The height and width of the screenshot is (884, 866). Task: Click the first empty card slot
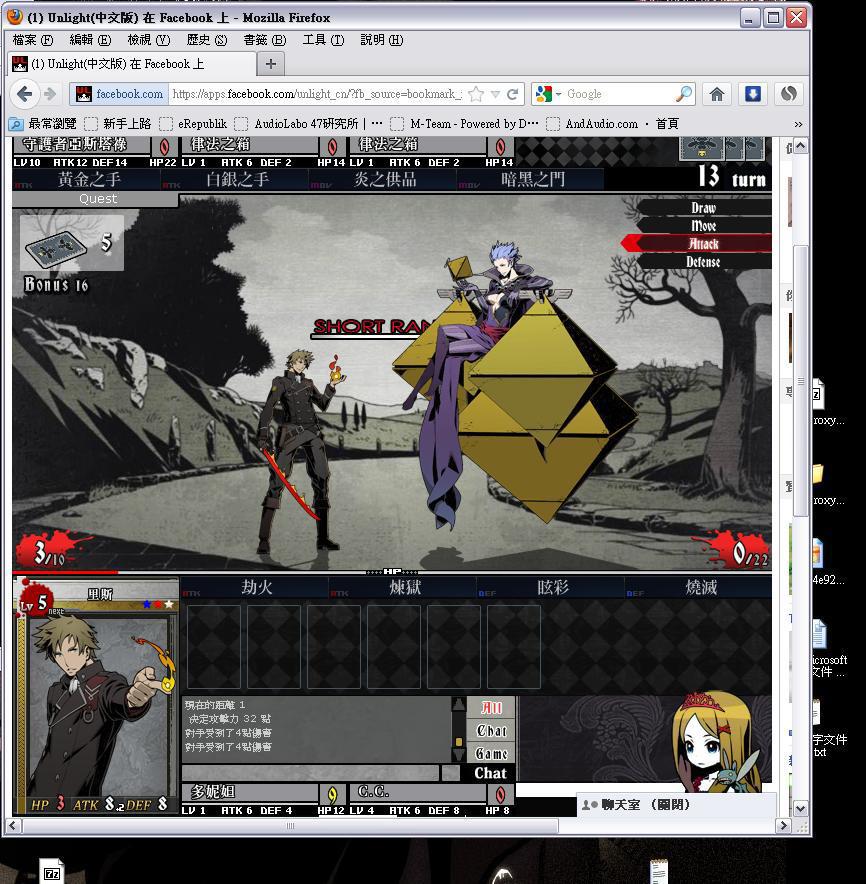pos(214,647)
